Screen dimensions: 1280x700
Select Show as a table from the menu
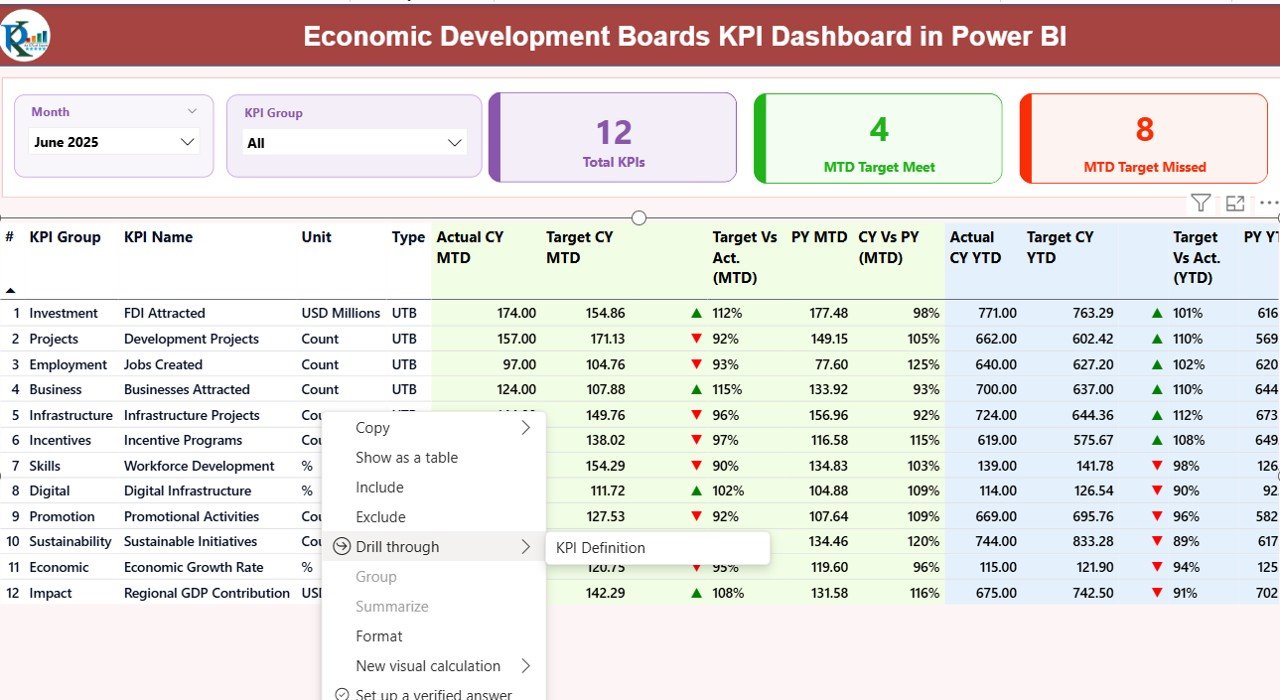406,457
